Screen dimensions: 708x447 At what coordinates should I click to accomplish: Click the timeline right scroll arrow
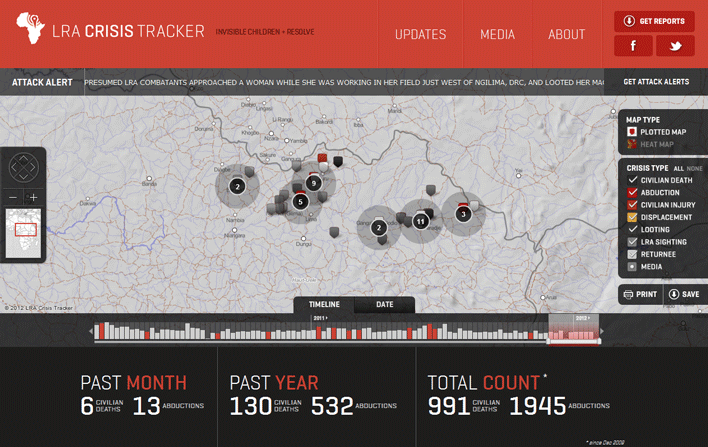(601, 331)
